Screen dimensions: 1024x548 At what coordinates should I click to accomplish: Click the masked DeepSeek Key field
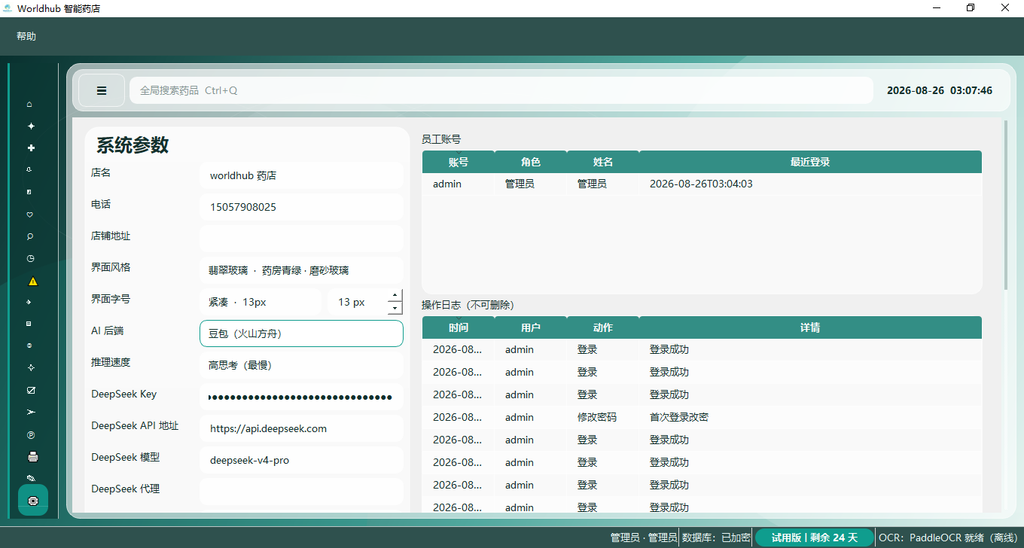tap(301, 396)
